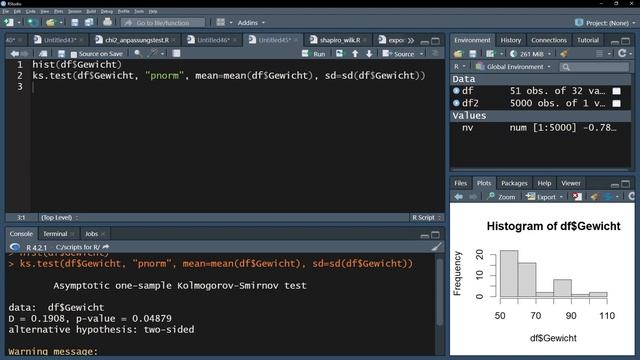Open Project: (None) dropdown
Image resolution: width=640 pixels, height=360 pixels.
click(605, 23)
